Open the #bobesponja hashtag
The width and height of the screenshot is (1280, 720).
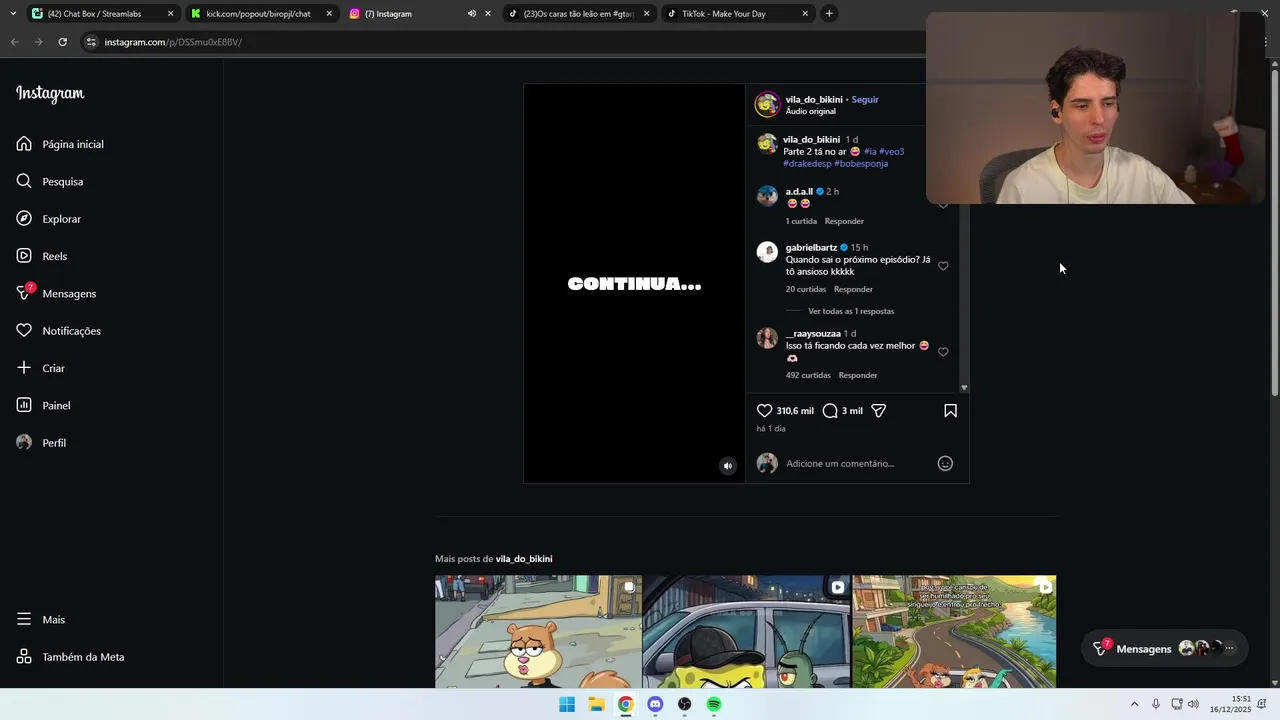pos(861,163)
